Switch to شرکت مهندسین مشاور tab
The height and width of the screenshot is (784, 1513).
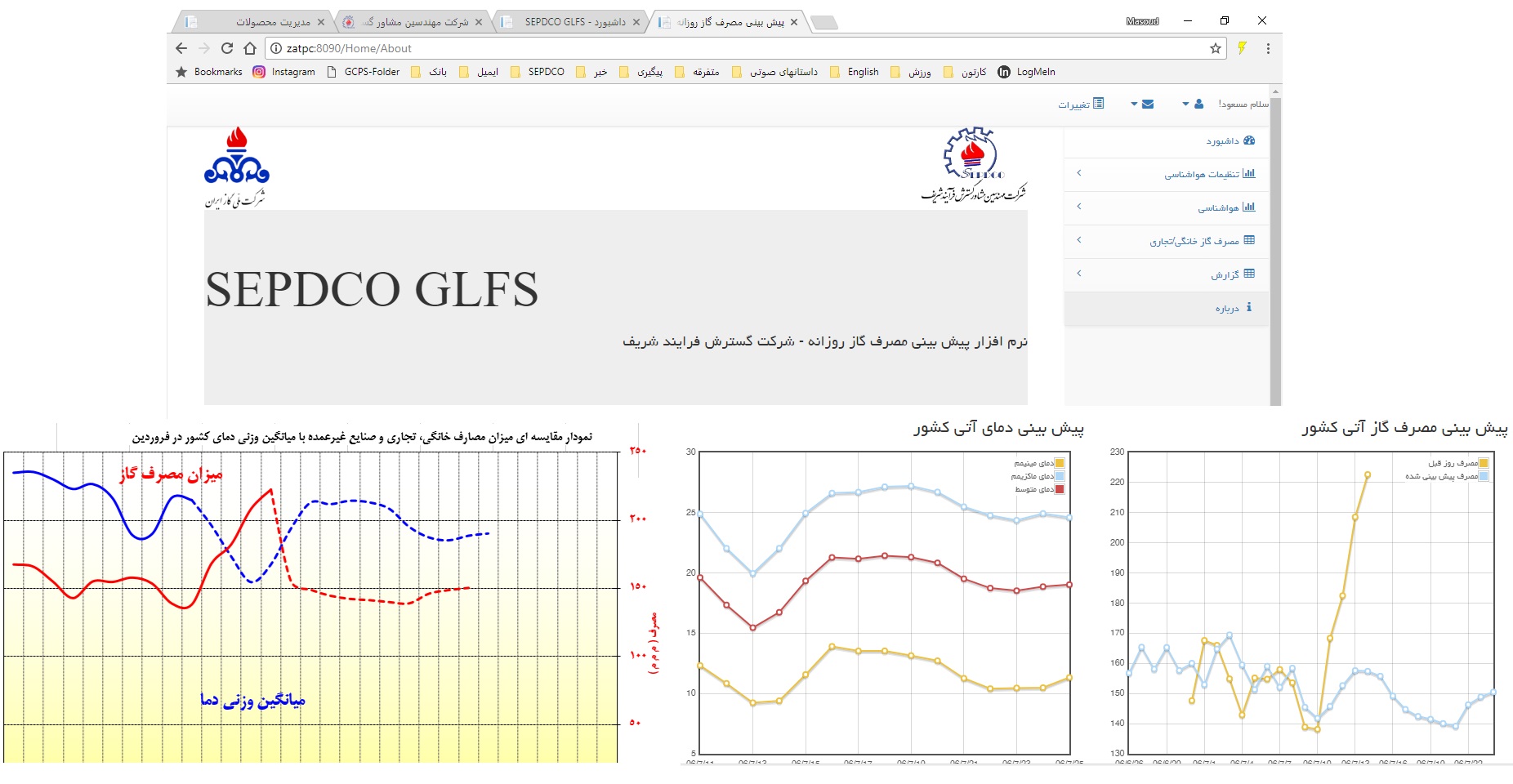coord(413,22)
